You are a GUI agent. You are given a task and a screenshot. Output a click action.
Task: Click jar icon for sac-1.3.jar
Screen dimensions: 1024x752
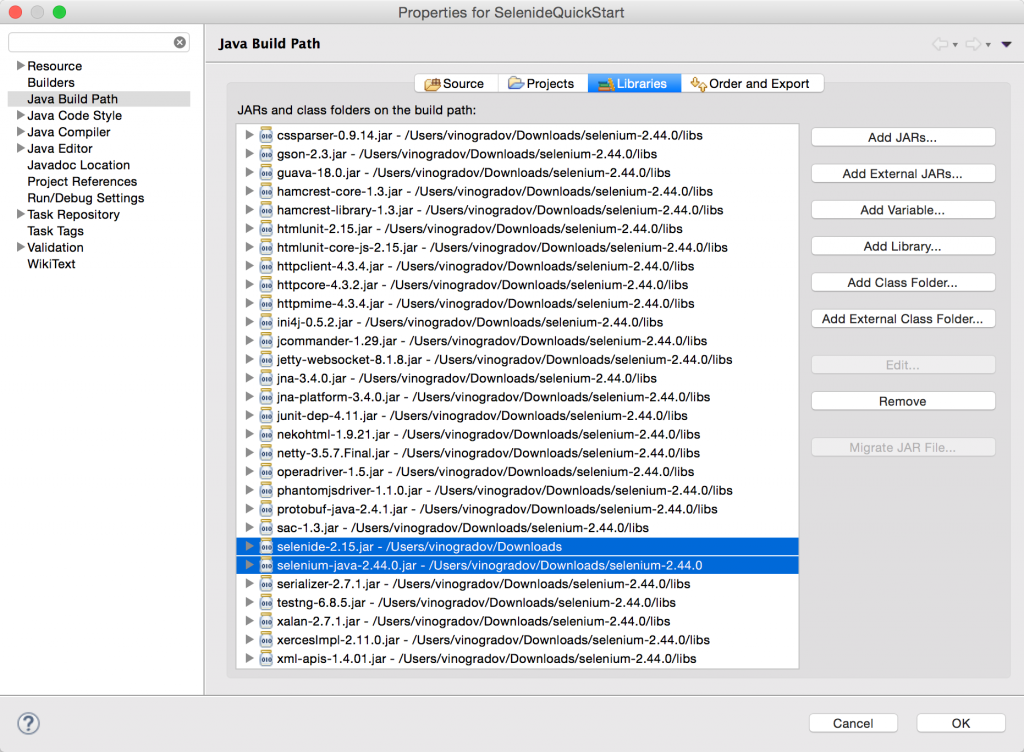point(266,528)
